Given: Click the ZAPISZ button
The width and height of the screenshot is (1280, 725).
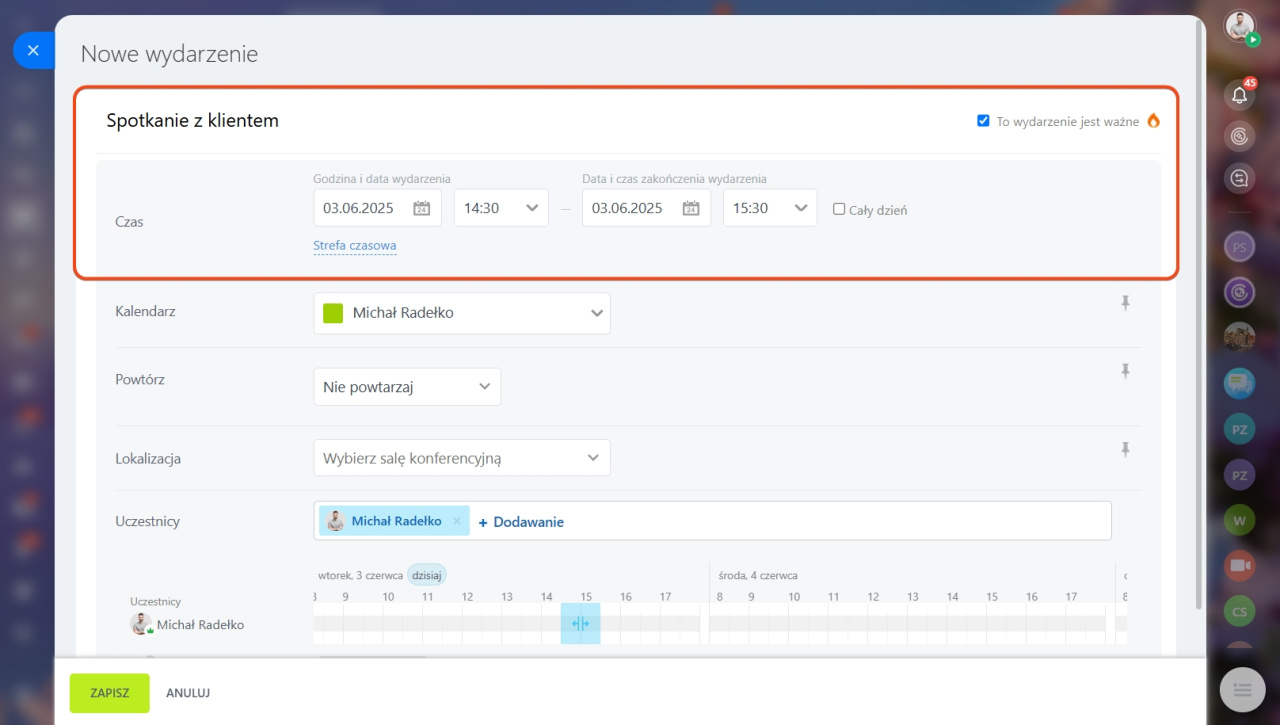Looking at the screenshot, I should (x=109, y=693).
